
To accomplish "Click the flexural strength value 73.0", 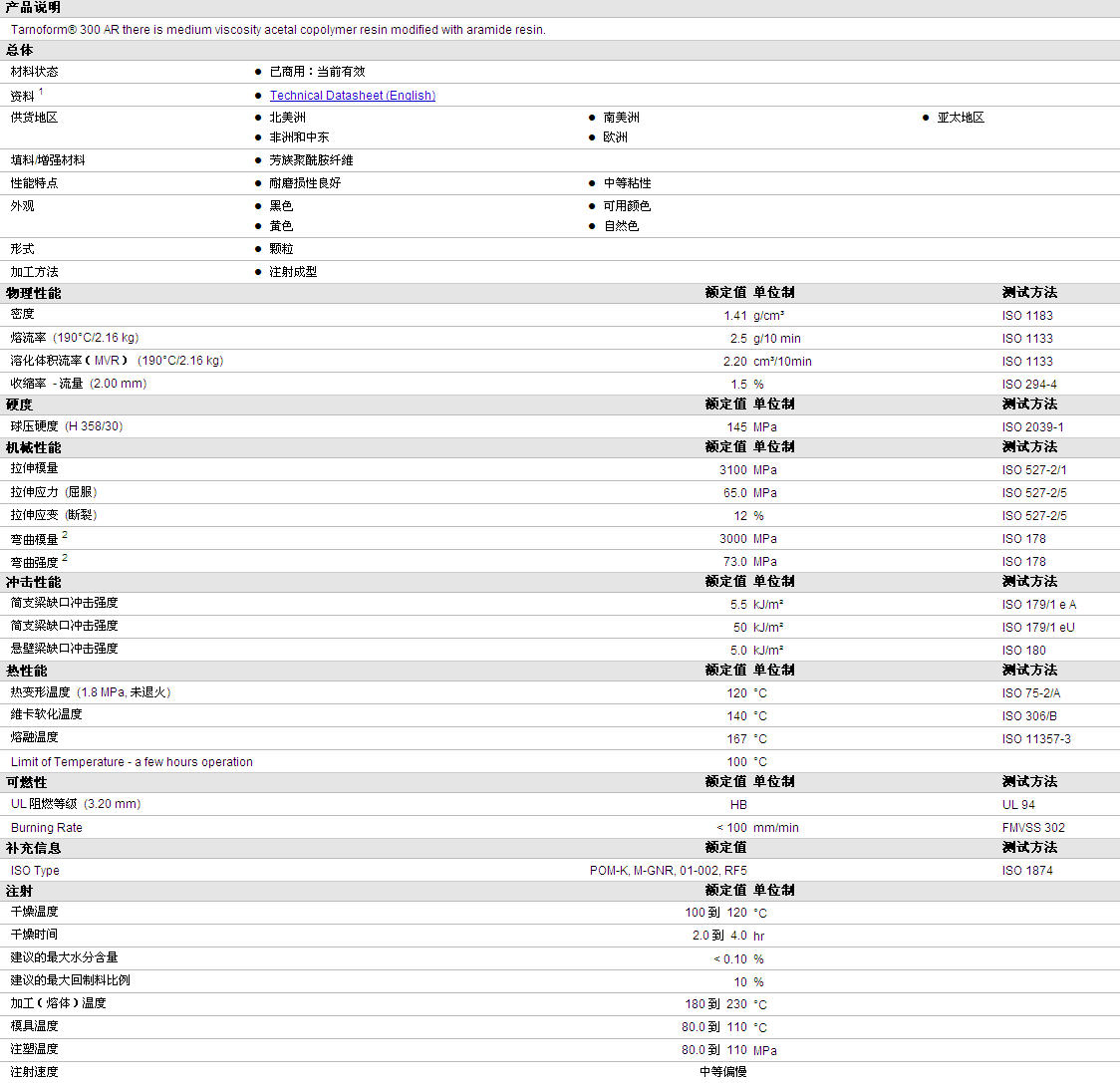I will (735, 562).
